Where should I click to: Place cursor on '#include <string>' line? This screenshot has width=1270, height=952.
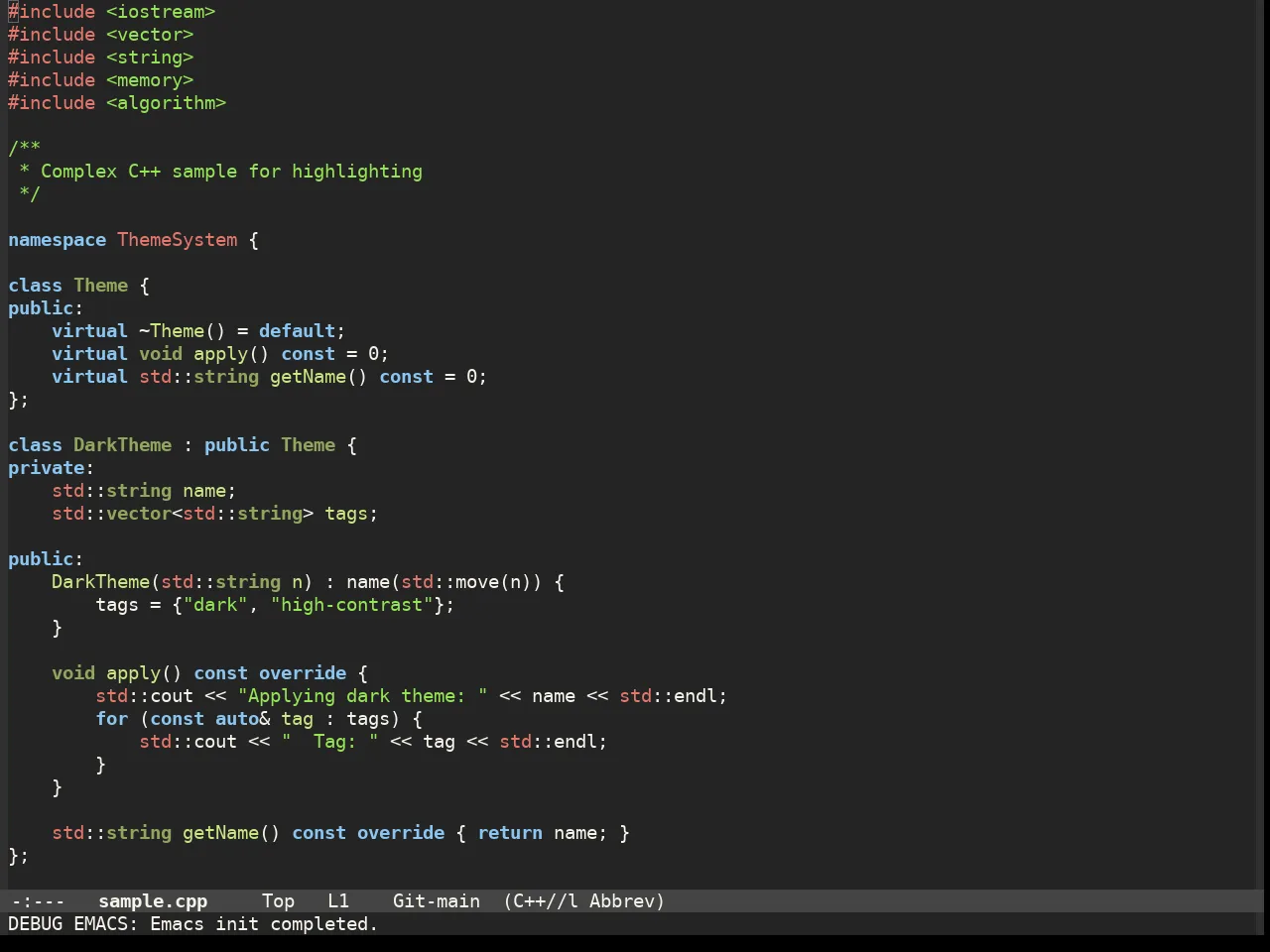coord(101,58)
